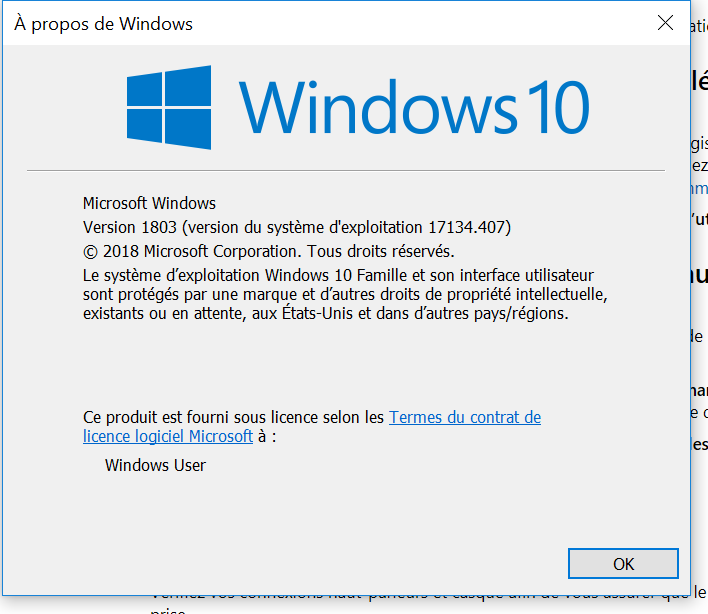Click the 'Microsoft Windows' text line
The image size is (708, 614).
pos(149,203)
